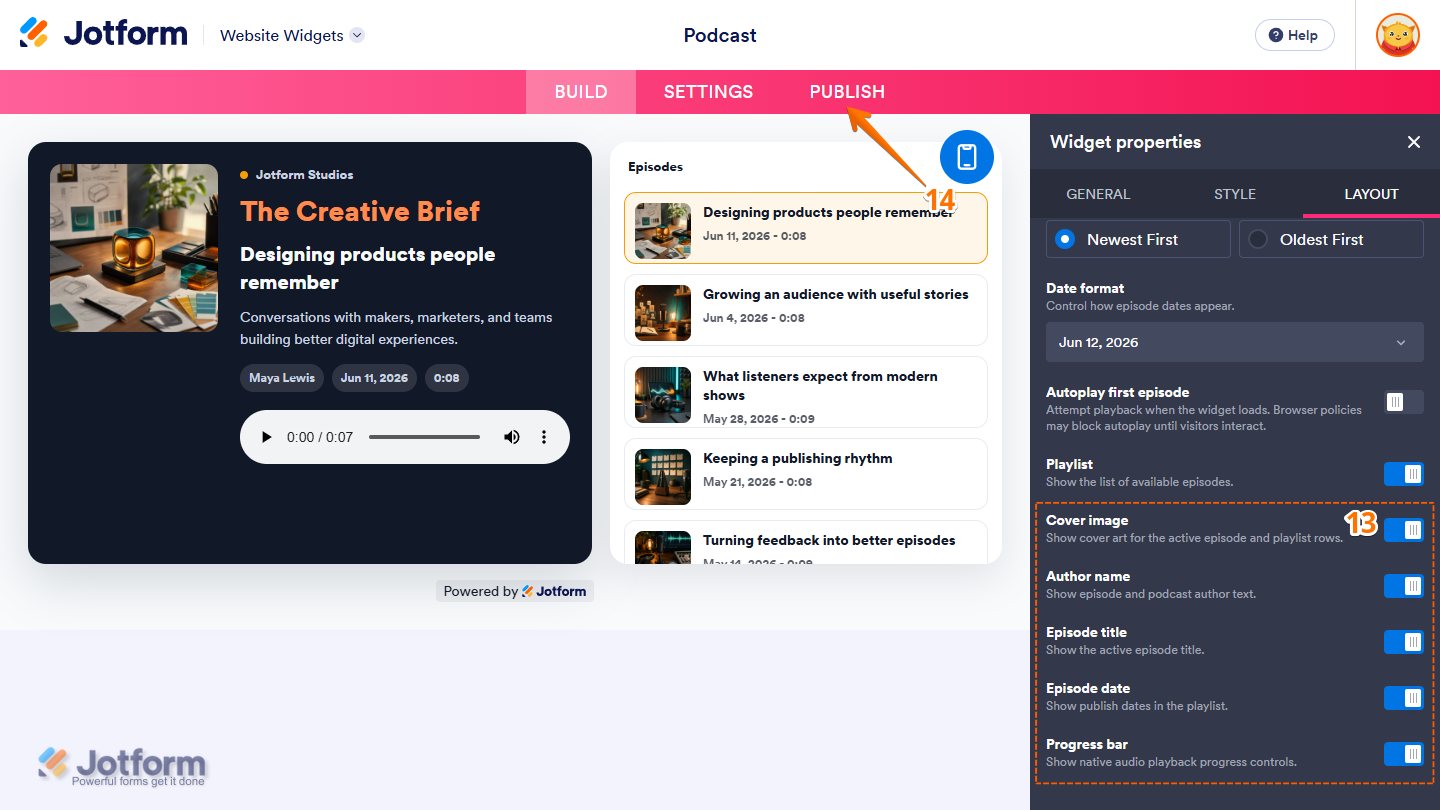Choose Turning feedback into better episodes

[806, 542]
